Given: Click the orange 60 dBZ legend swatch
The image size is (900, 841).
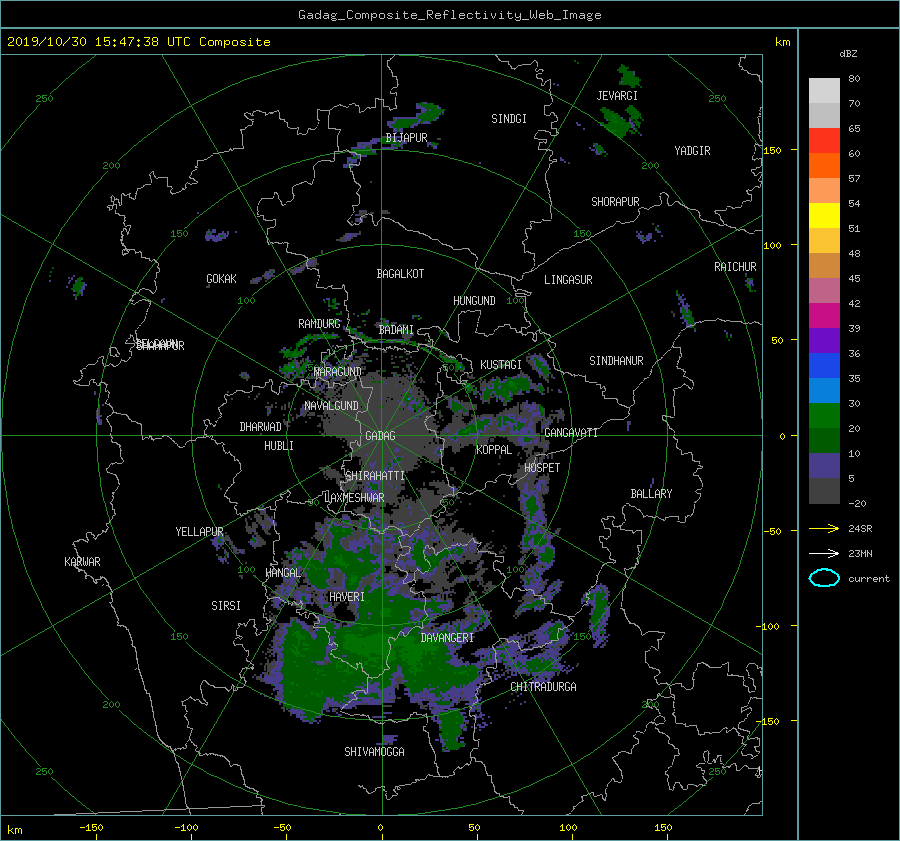Looking at the screenshot, I should [x=824, y=166].
